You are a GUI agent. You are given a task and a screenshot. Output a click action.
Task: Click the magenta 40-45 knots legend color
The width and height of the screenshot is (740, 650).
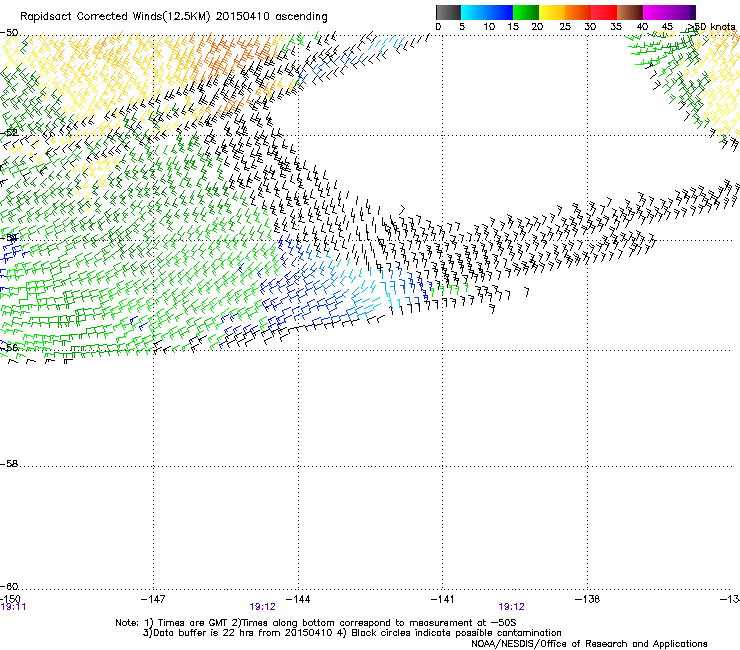[658, 12]
